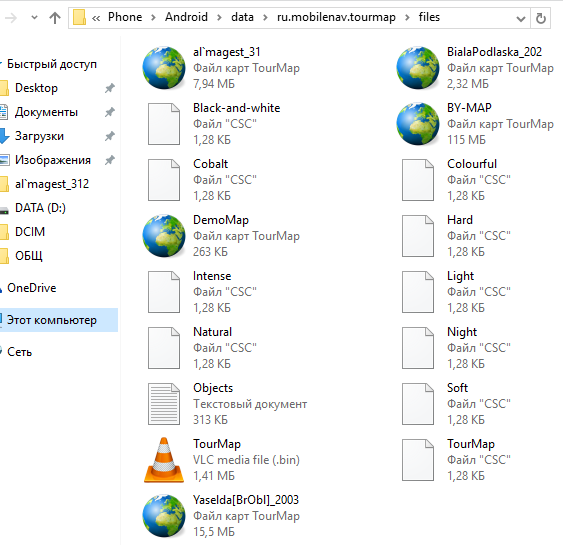Click the file name Black-and-white

[x=237, y=108]
